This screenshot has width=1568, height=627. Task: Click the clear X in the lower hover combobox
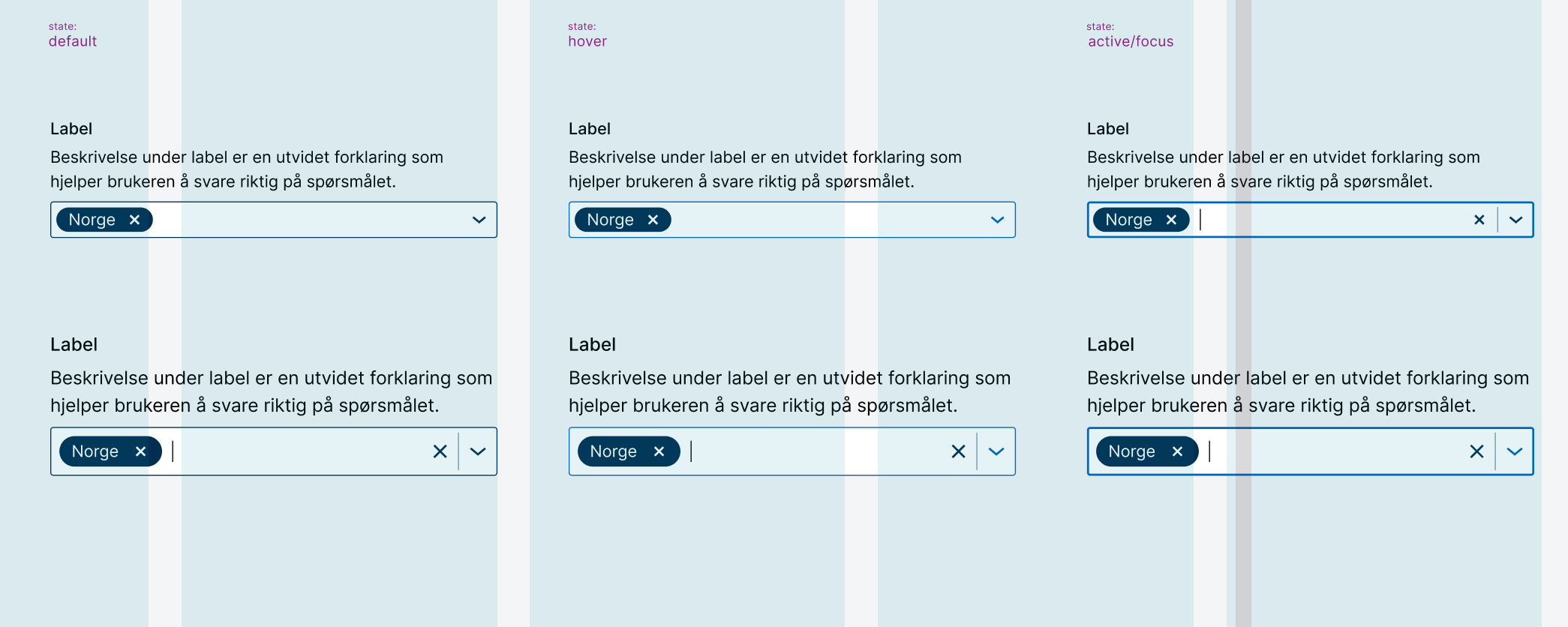point(959,451)
